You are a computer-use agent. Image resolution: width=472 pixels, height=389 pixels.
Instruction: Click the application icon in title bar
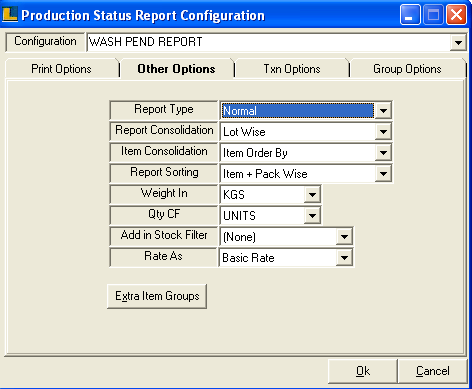click(10, 15)
